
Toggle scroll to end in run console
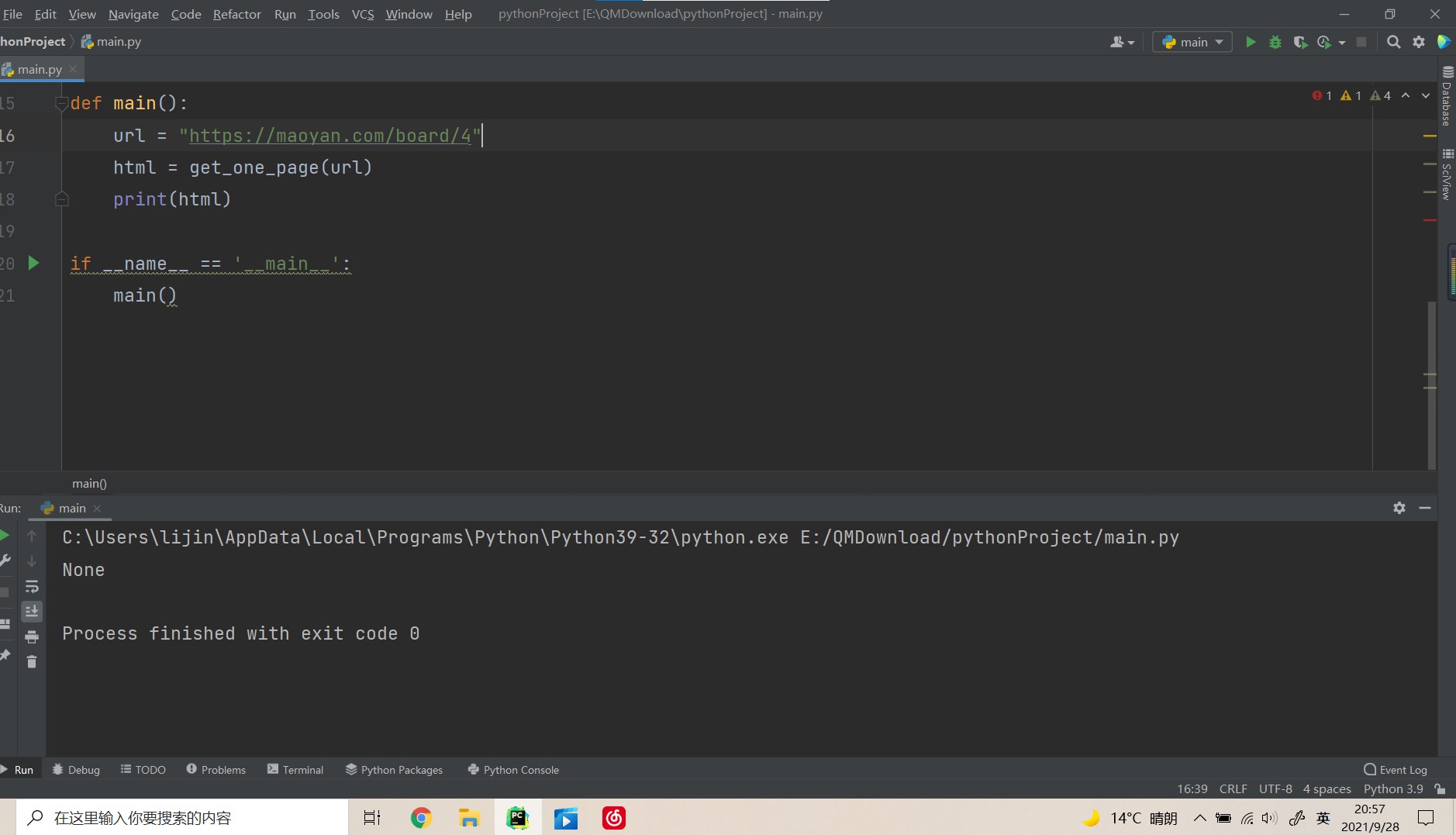(32, 611)
